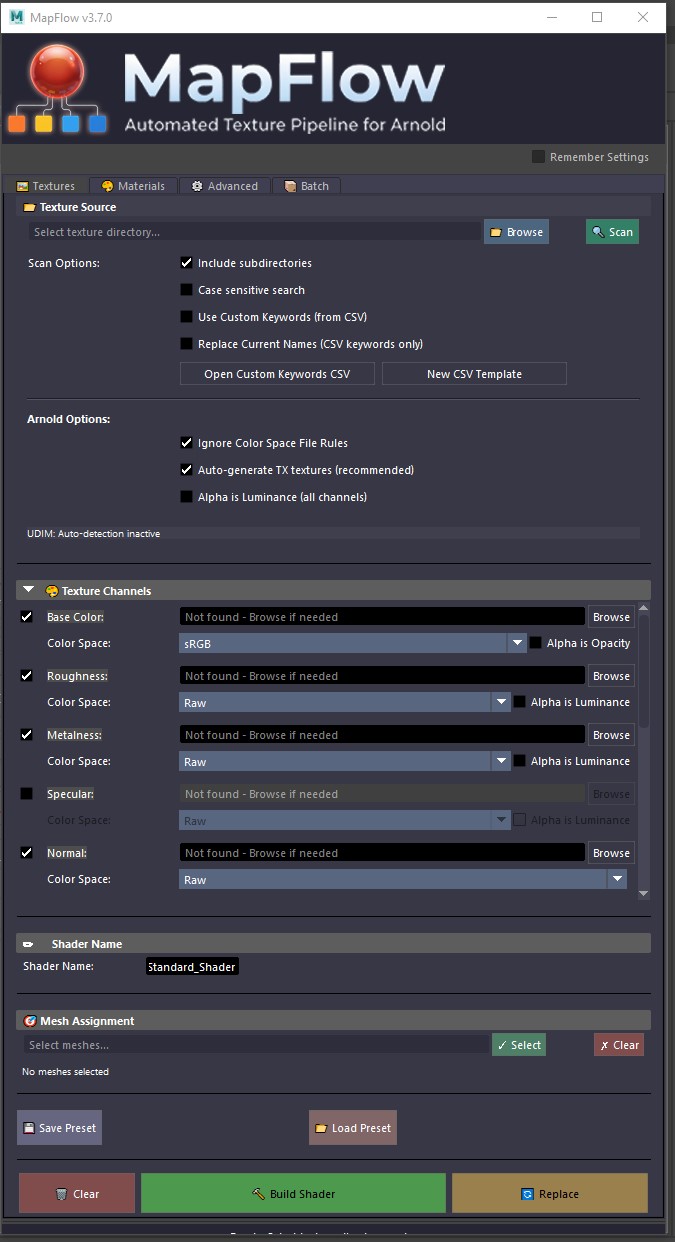Click the folder Browse button for texture directory
The image size is (675, 1242).
[x=516, y=232]
